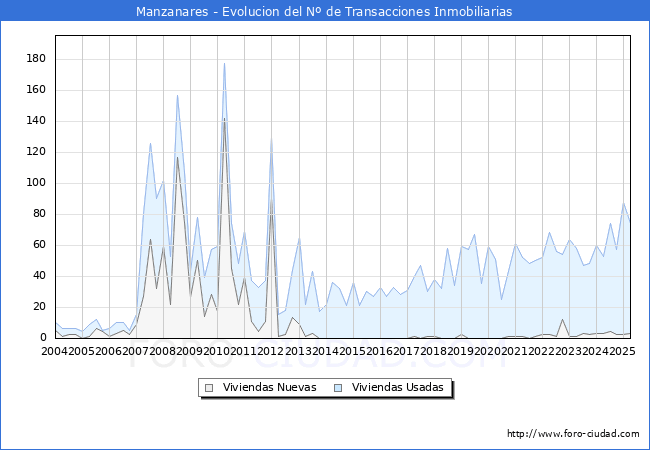
Task: Click the y-axis value 160
Action: [36, 90]
